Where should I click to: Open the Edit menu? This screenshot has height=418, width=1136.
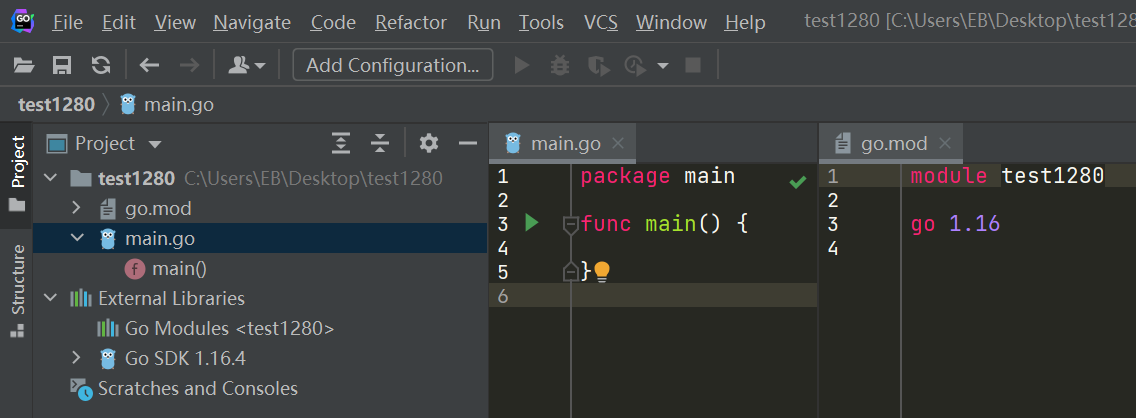click(118, 23)
